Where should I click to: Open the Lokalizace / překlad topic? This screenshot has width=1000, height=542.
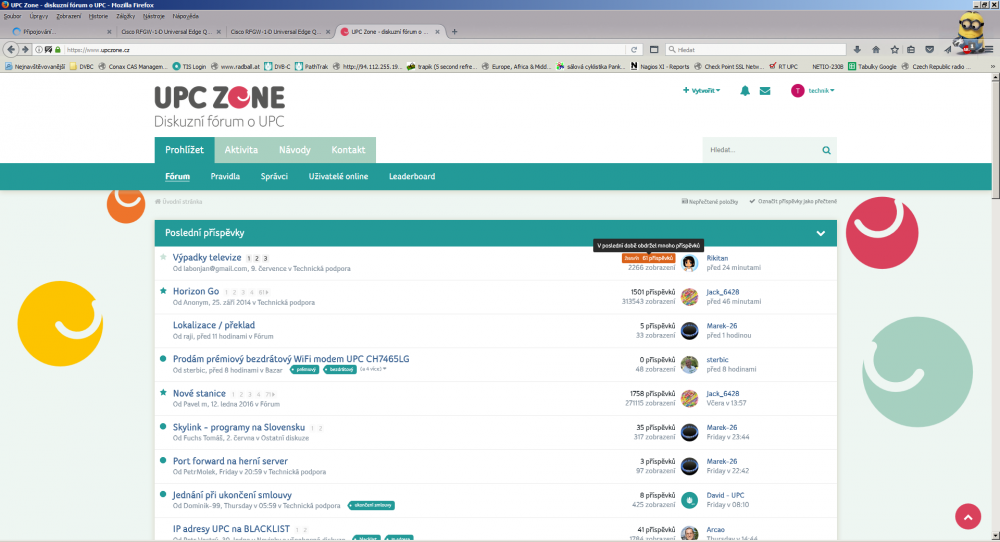point(213,325)
